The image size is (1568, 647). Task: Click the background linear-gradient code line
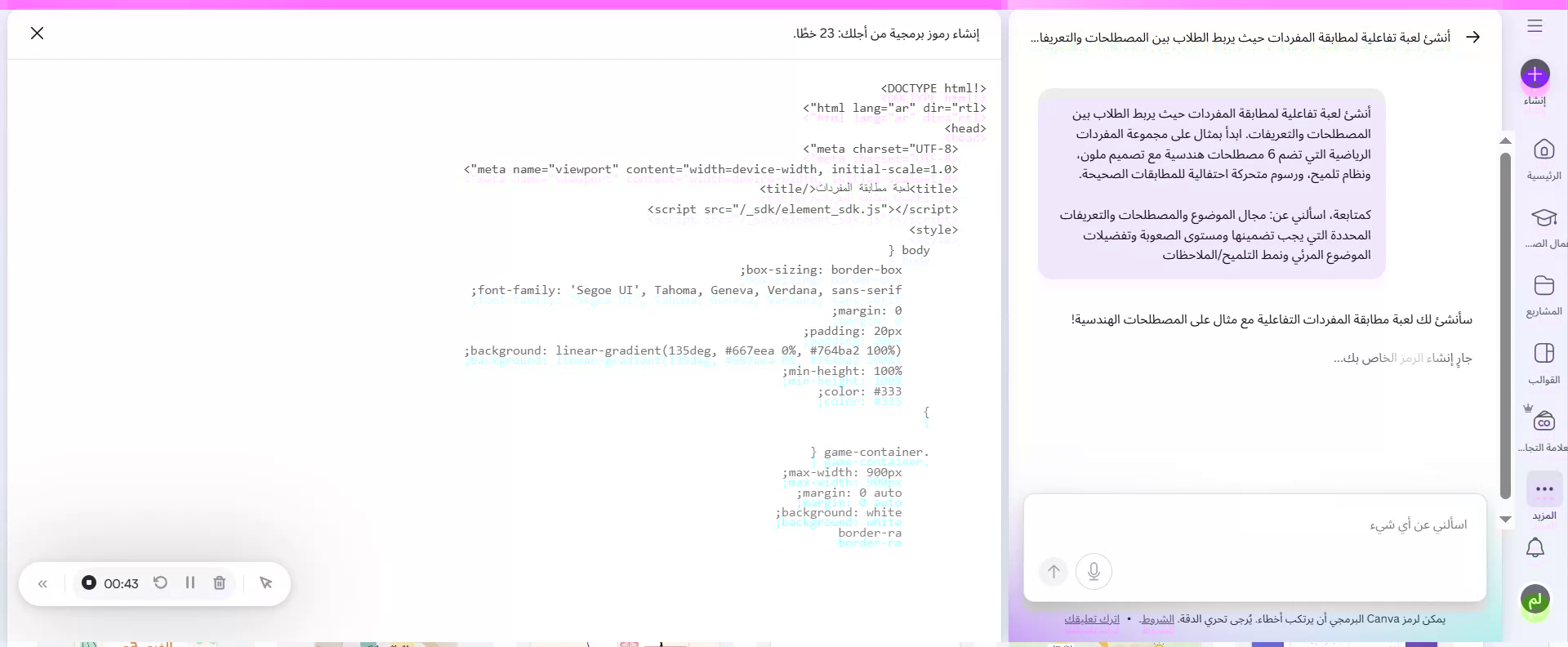click(683, 350)
